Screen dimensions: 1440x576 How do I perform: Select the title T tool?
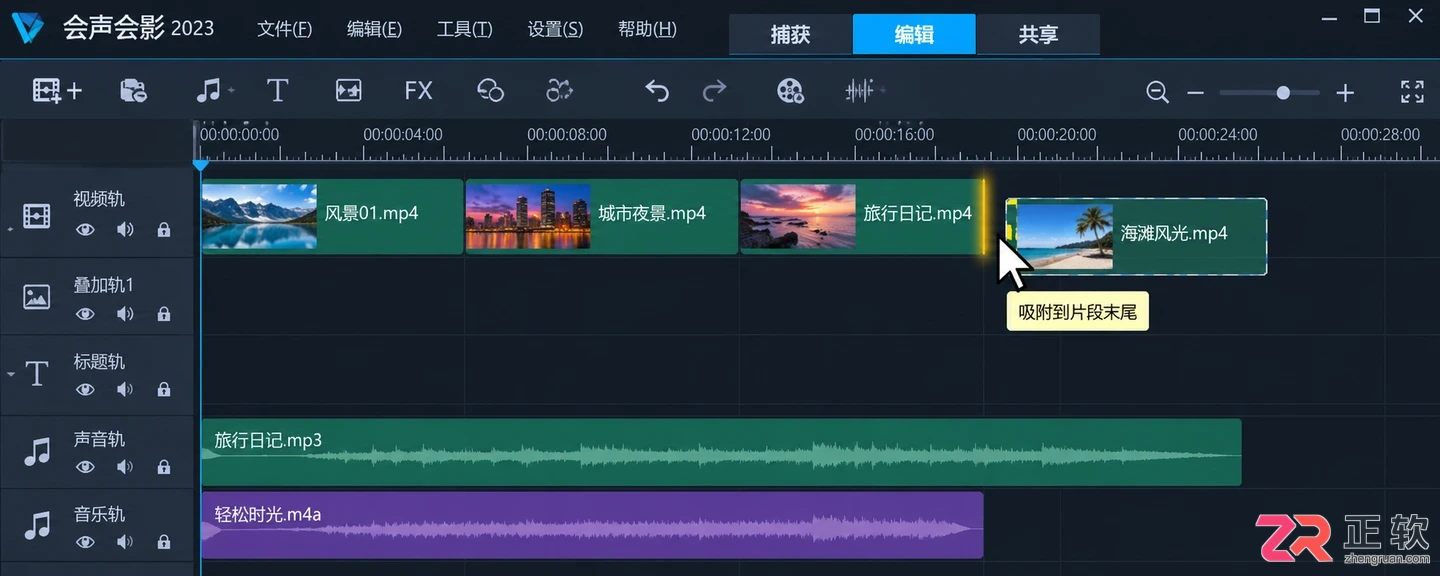pos(277,91)
